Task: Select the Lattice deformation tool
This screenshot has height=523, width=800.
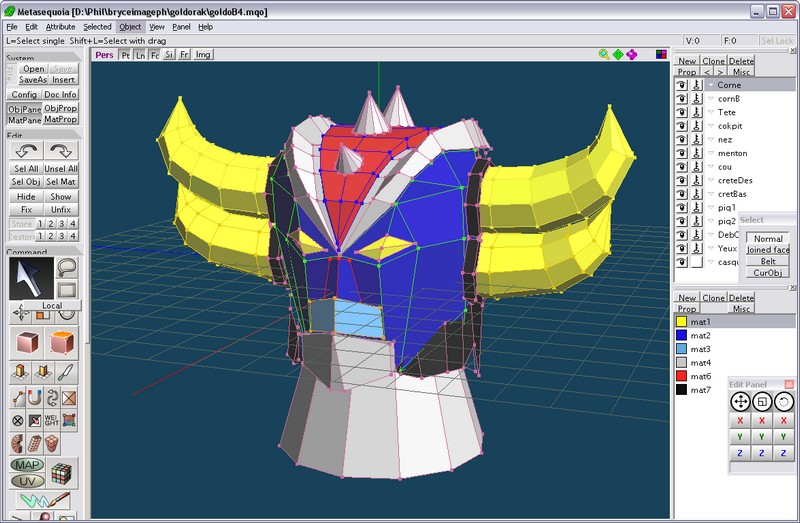Action: pos(52,444)
